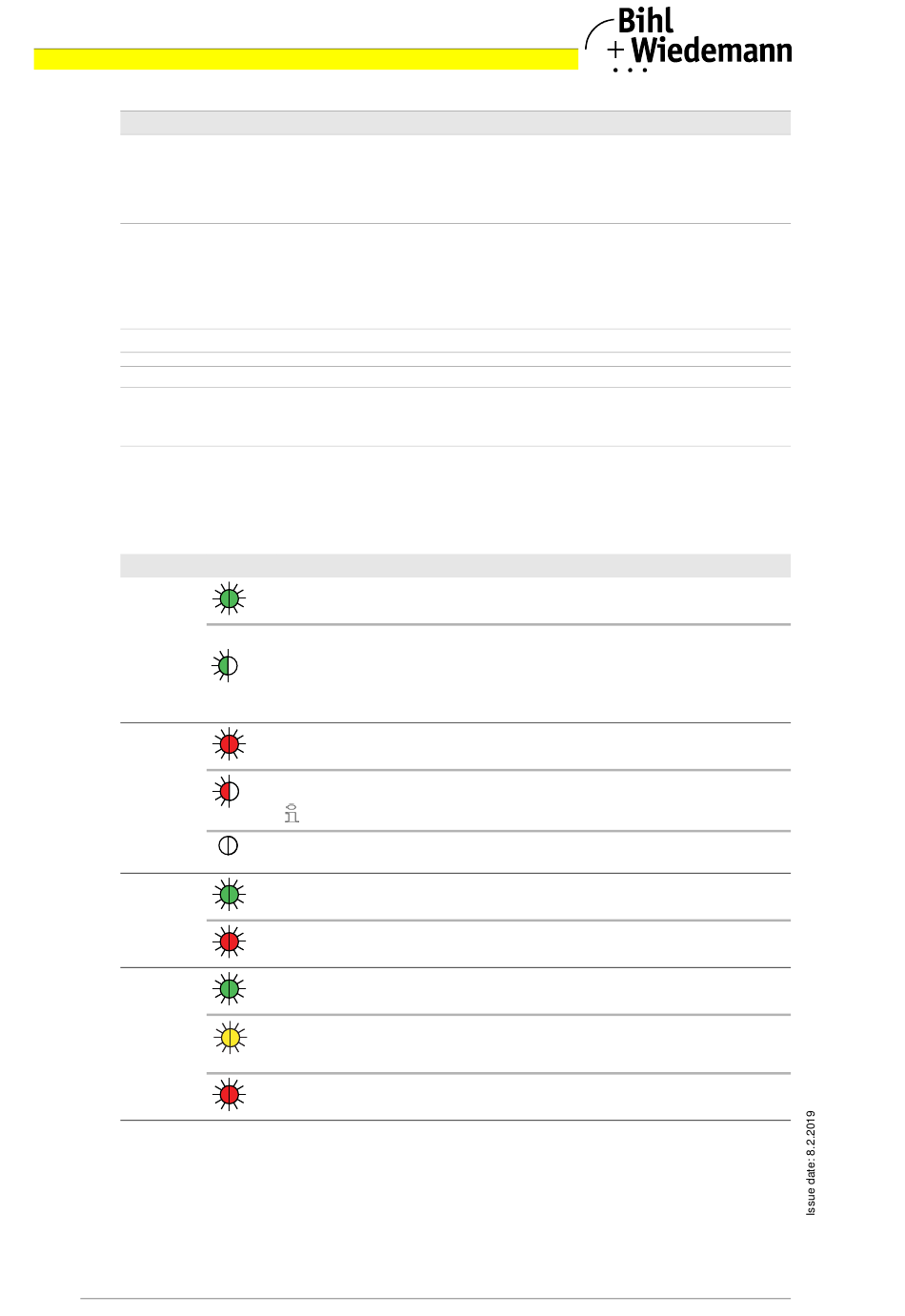Click the word Bihl in the logo
905x1316 pixels.
[x=645, y=20]
